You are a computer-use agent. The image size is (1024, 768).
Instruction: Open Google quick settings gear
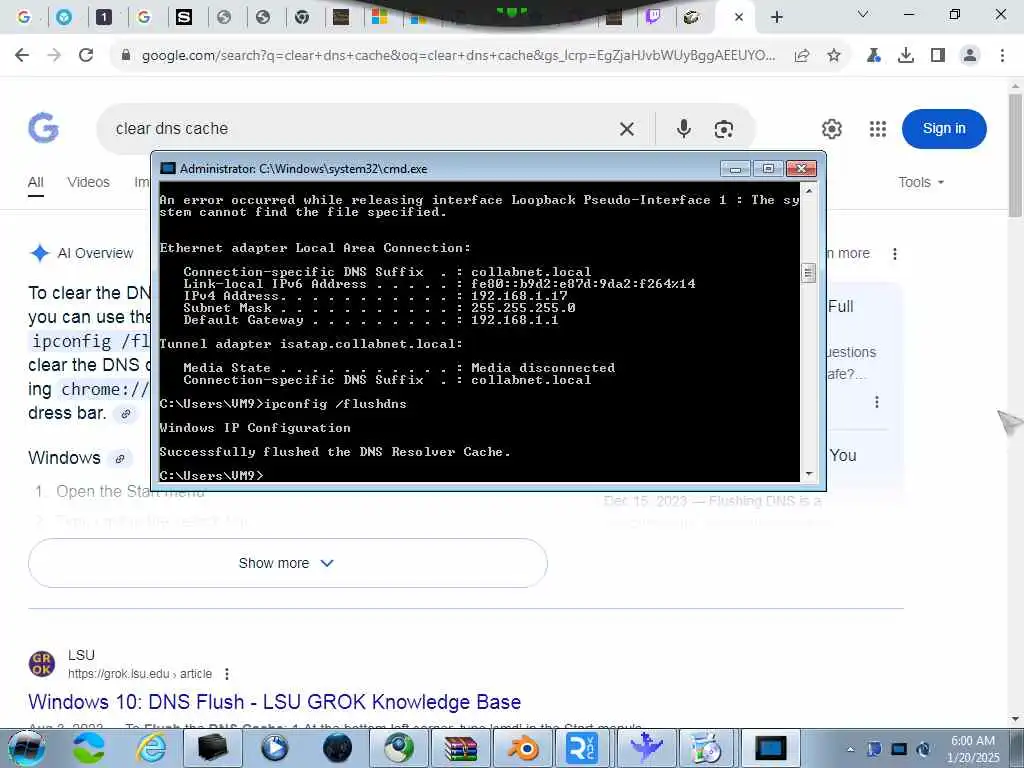point(831,129)
